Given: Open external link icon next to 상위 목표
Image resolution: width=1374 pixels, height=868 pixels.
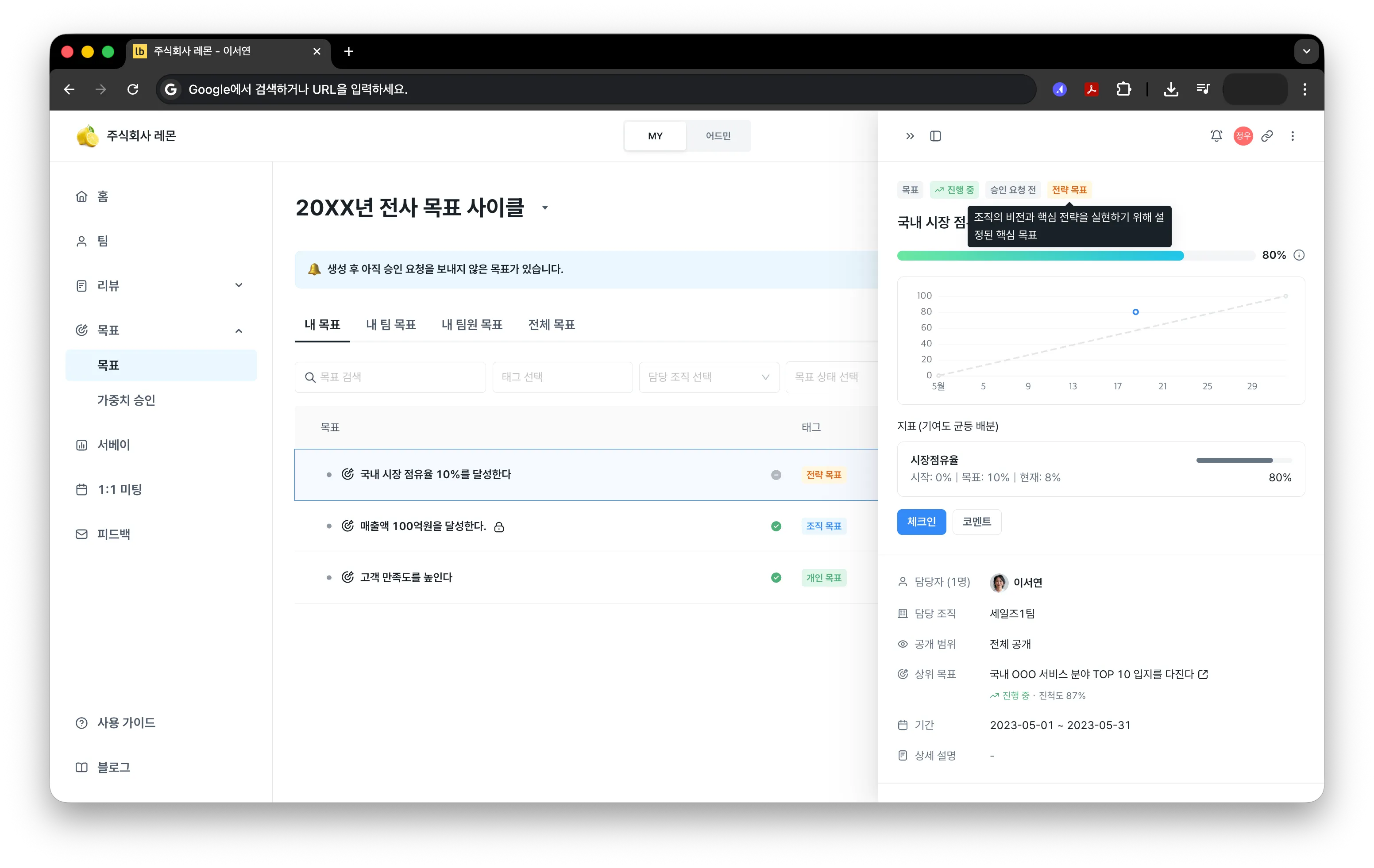Looking at the screenshot, I should tap(1204, 674).
